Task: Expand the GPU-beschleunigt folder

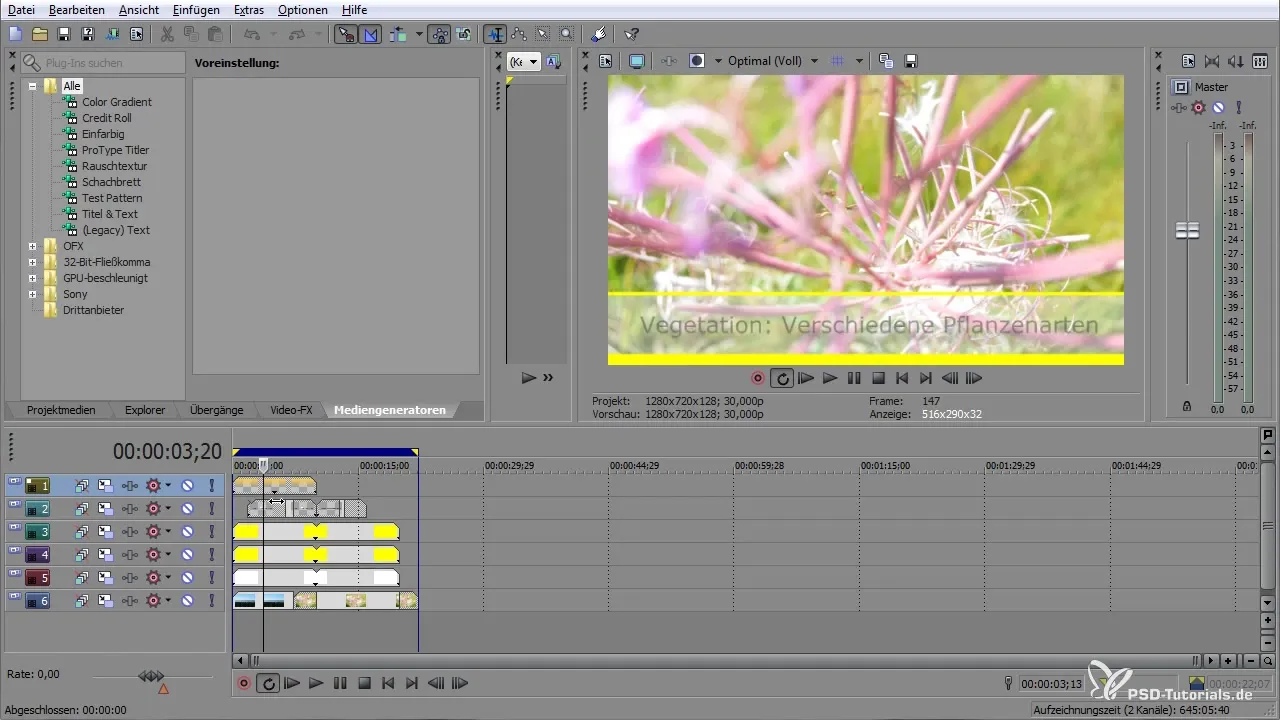Action: [33, 278]
